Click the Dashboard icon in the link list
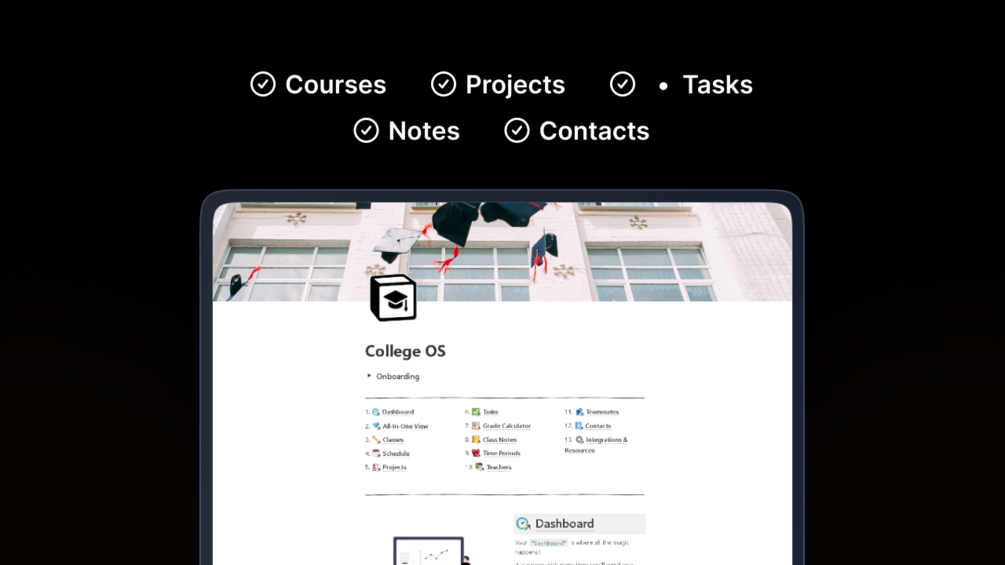This screenshot has height=565, width=1005. (x=376, y=412)
